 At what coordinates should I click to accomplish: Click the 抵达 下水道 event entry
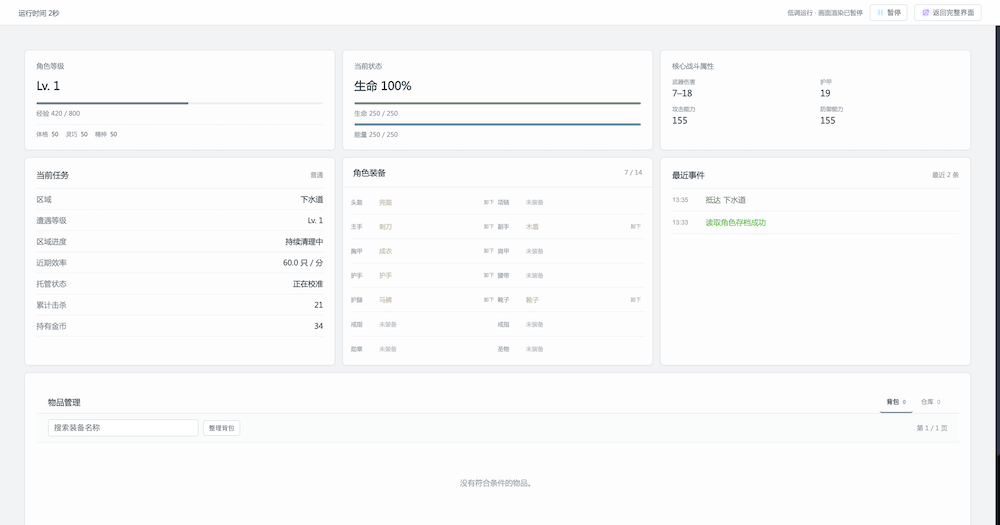pos(725,200)
